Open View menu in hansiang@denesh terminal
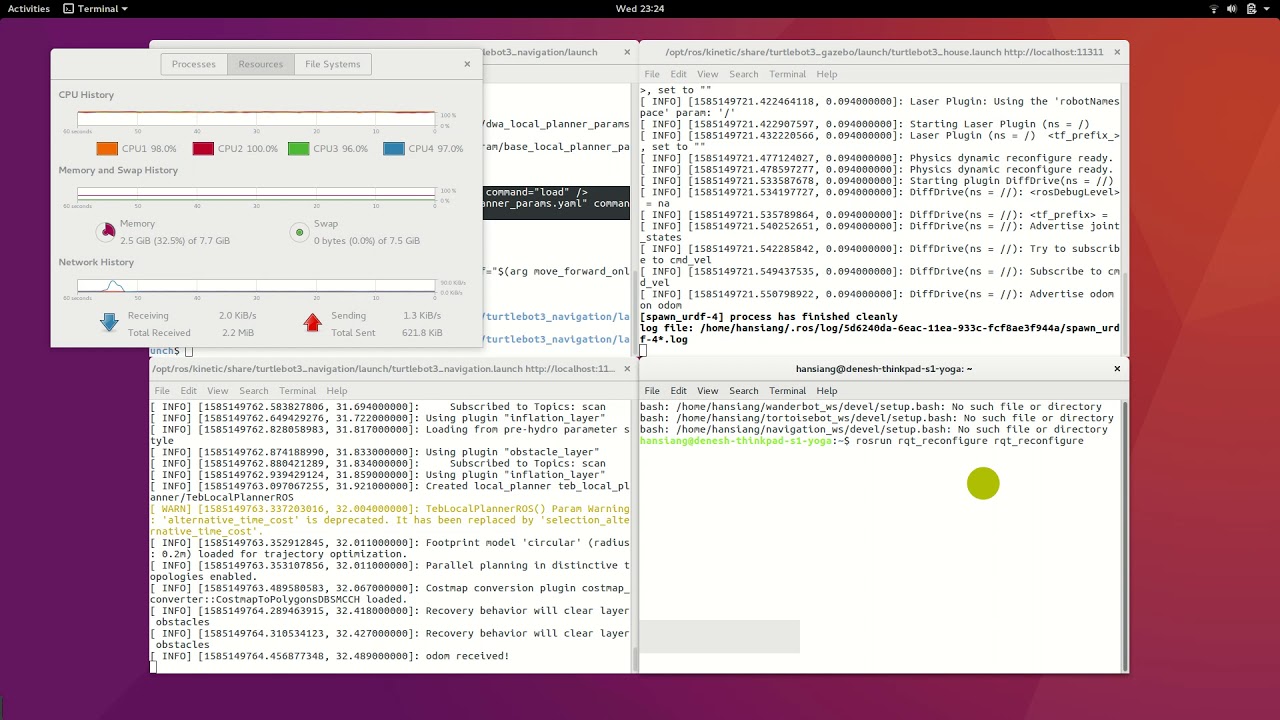This screenshot has height=720, width=1280. coord(708,391)
